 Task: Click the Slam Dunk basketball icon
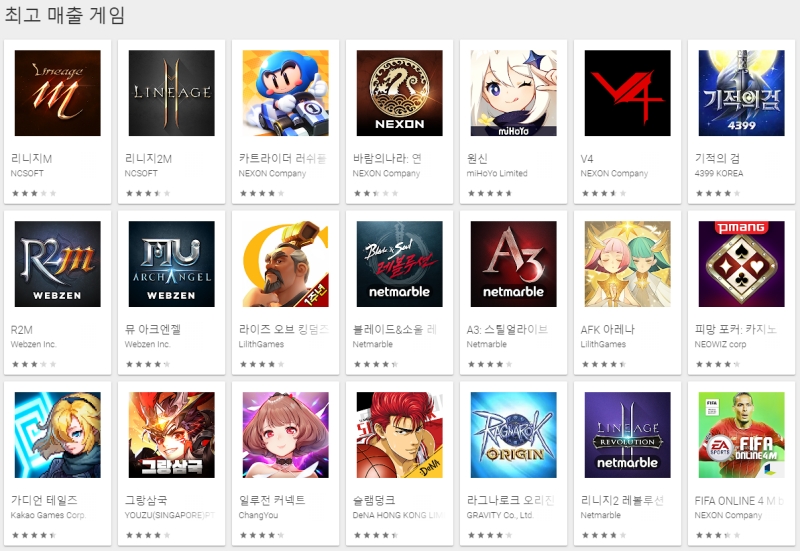pyautogui.click(x=399, y=435)
